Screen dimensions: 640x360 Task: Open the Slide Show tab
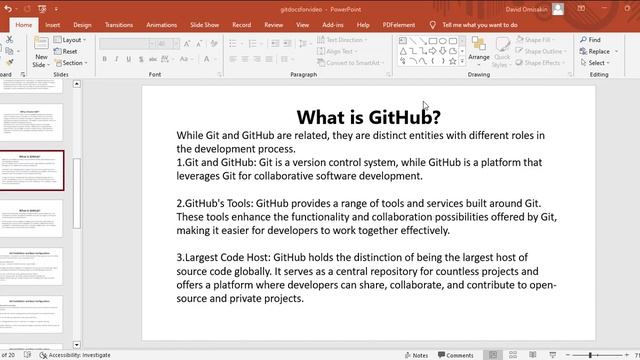click(204, 25)
